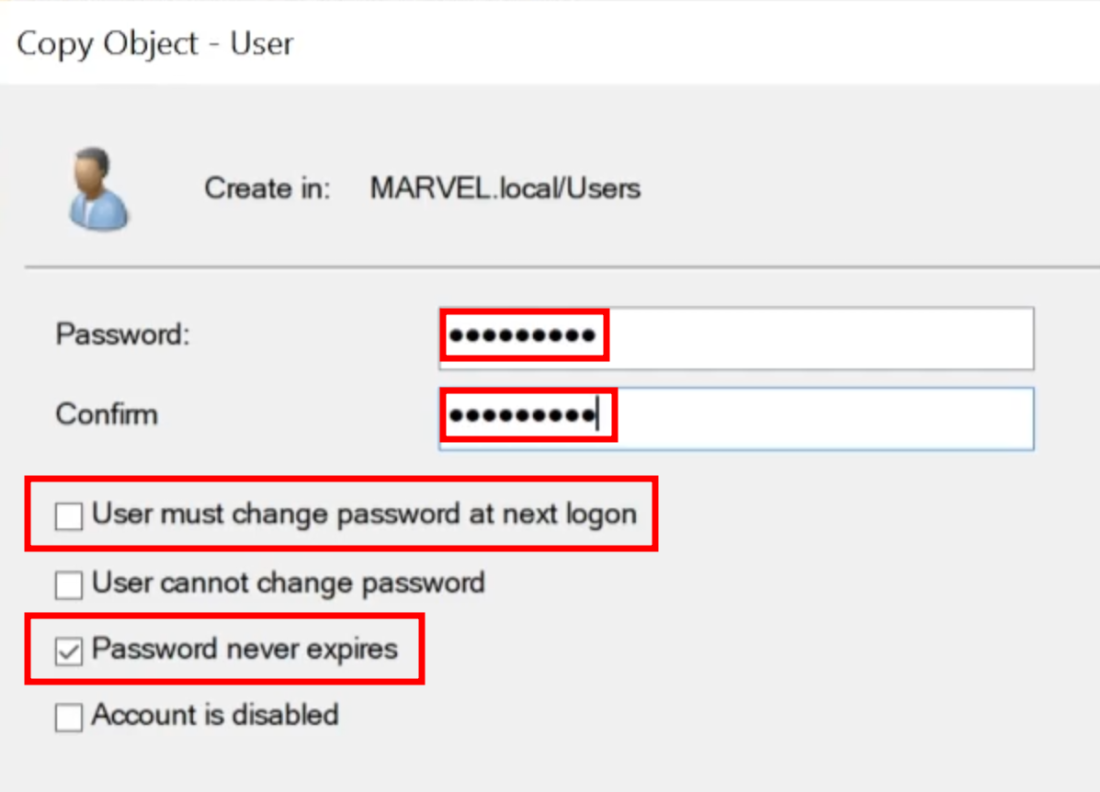The image size is (1100, 792).
Task: Click the user avatar icon
Action: point(99,188)
